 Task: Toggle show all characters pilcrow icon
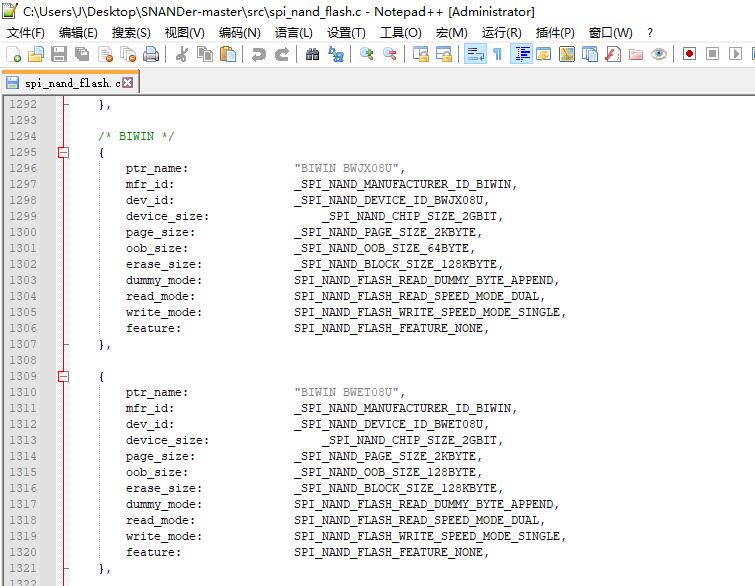click(497, 54)
